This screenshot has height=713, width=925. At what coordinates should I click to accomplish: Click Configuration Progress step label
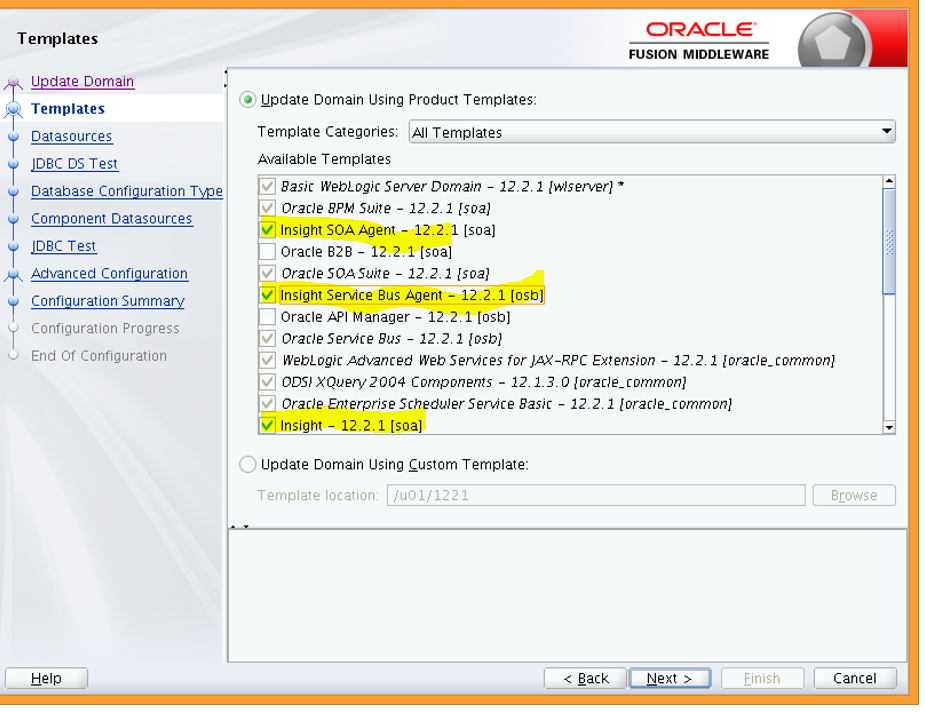[x=105, y=328]
